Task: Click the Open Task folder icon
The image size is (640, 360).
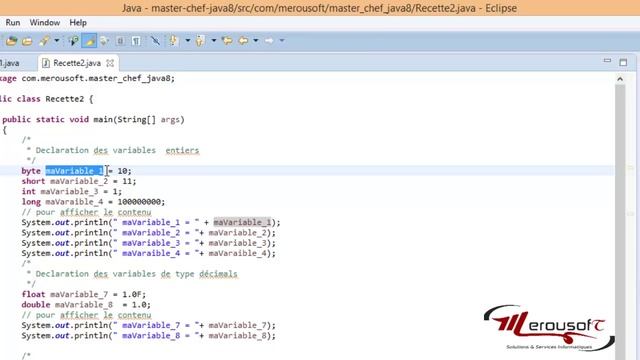Action: [27, 41]
